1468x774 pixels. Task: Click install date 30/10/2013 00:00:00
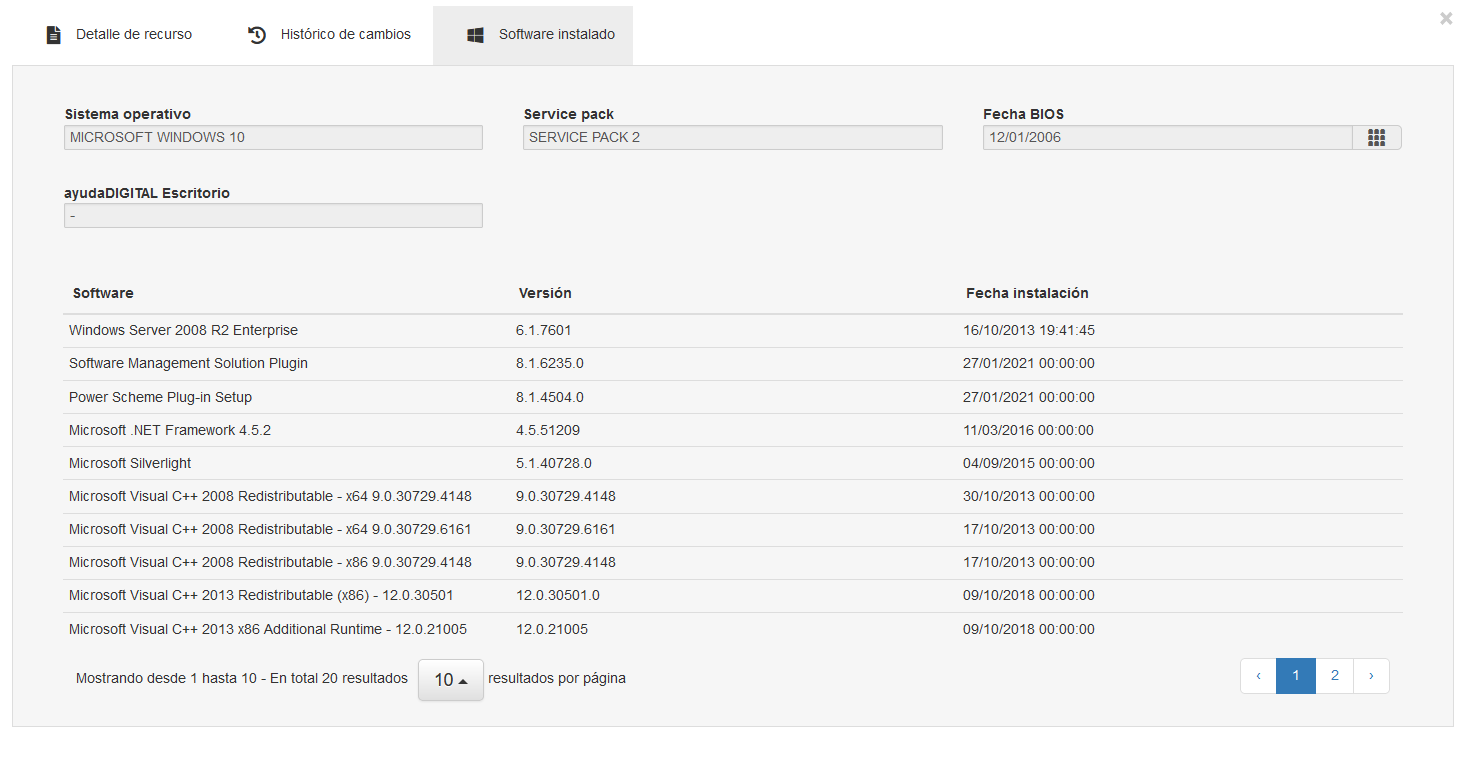click(1029, 496)
